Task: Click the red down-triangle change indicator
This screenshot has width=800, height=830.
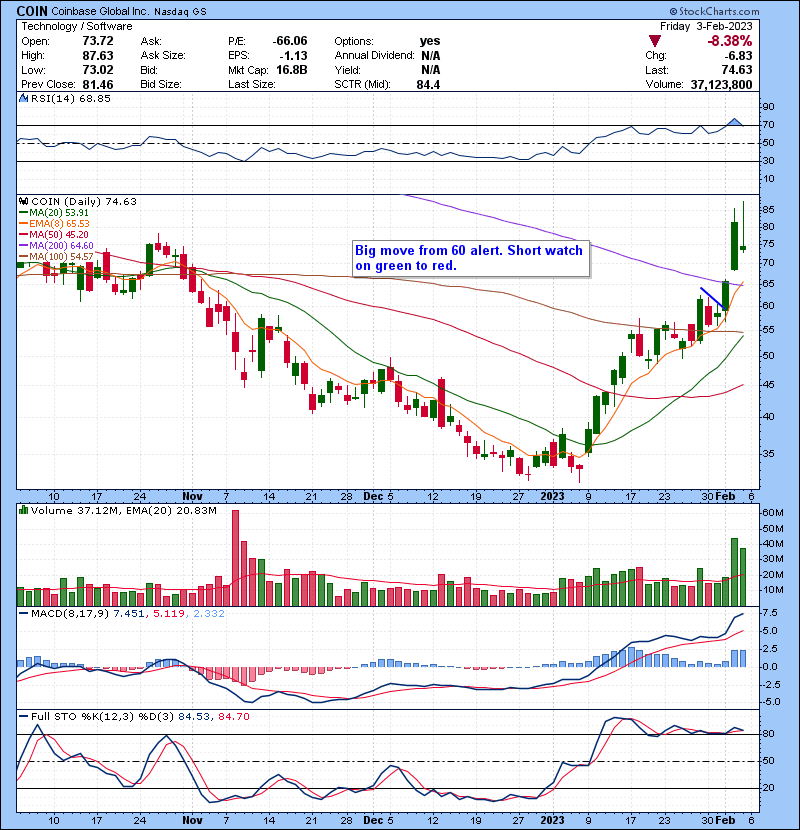Action: point(655,41)
